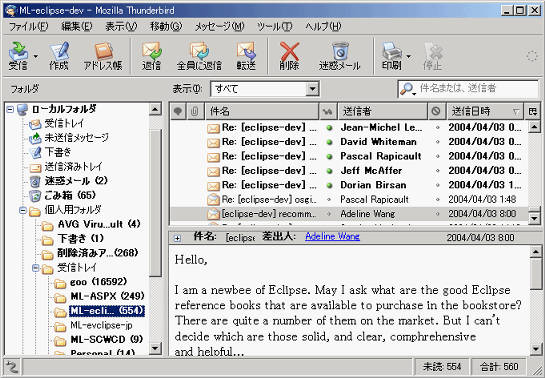
Task: Click the Adeline Wang sender link
Action: (332, 237)
